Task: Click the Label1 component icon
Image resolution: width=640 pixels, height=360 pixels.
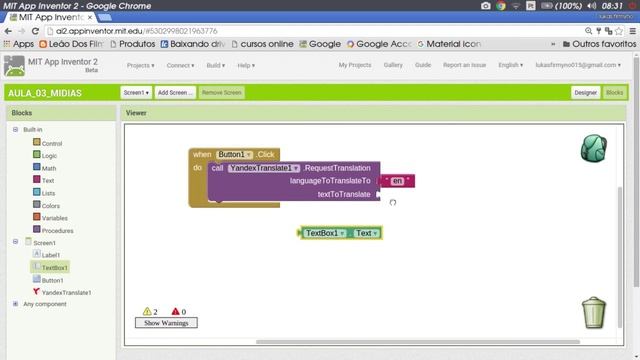Action: [37, 254]
